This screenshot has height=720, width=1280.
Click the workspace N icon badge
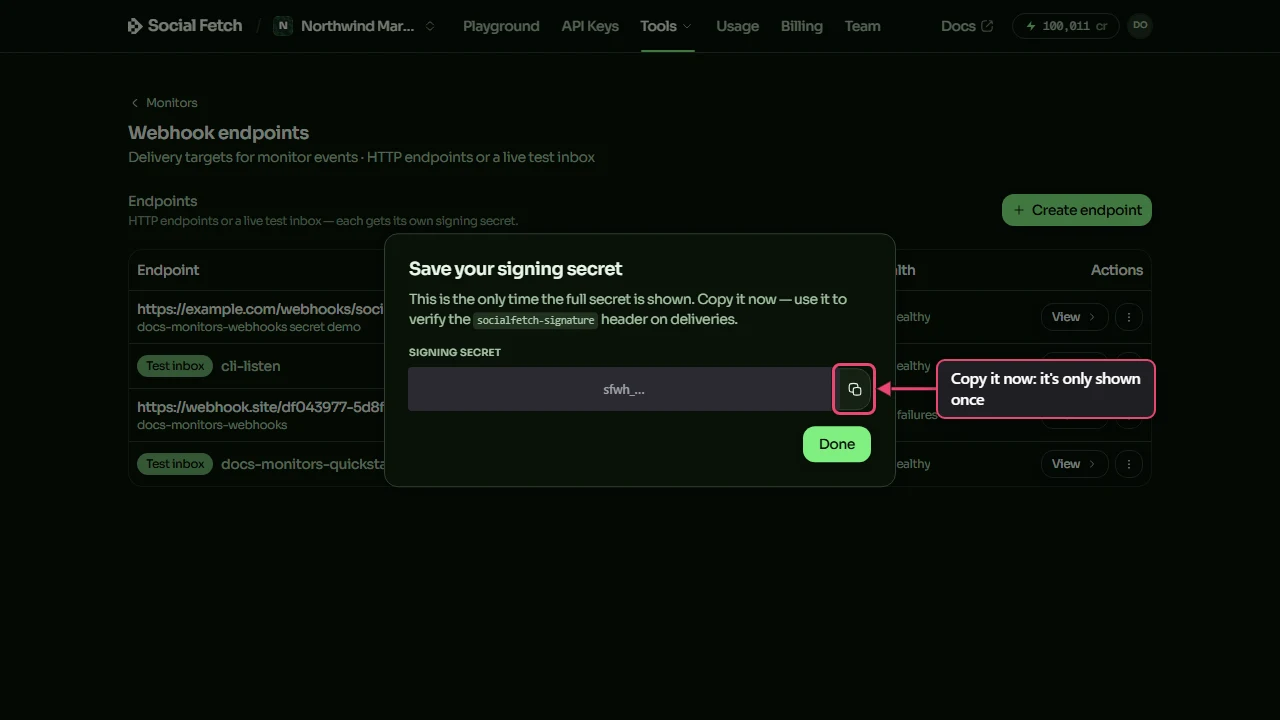click(283, 26)
